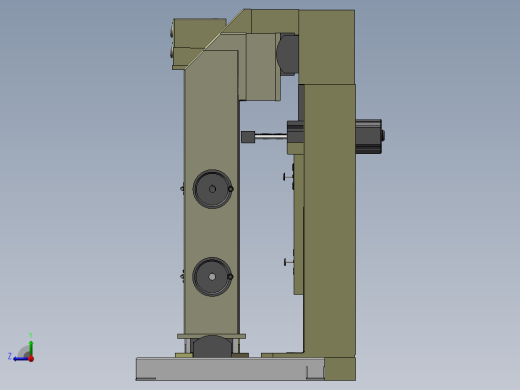Image resolution: width=520 pixels, height=390 pixels.
Task: Select the upper right block above right column
Action: pyautogui.click(x=326, y=47)
